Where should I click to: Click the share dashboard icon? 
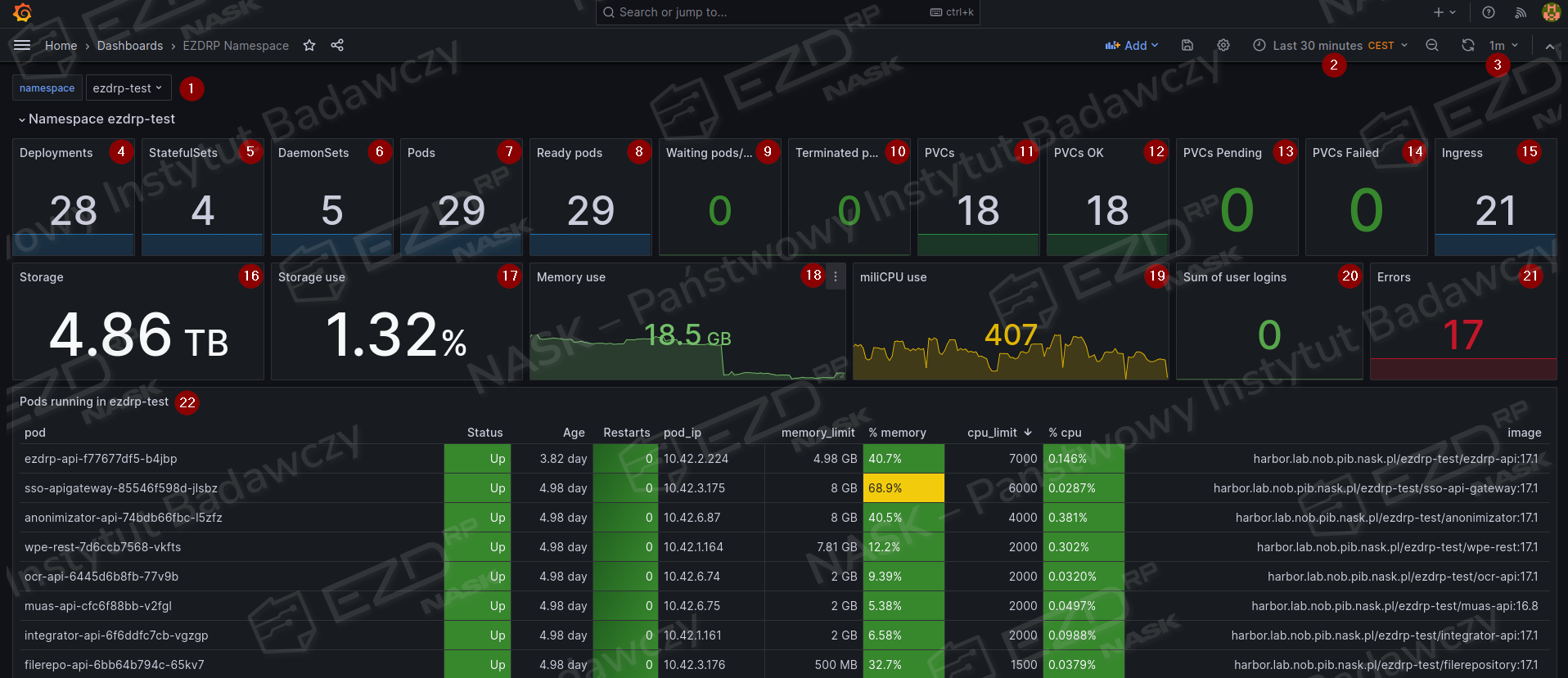click(x=337, y=46)
